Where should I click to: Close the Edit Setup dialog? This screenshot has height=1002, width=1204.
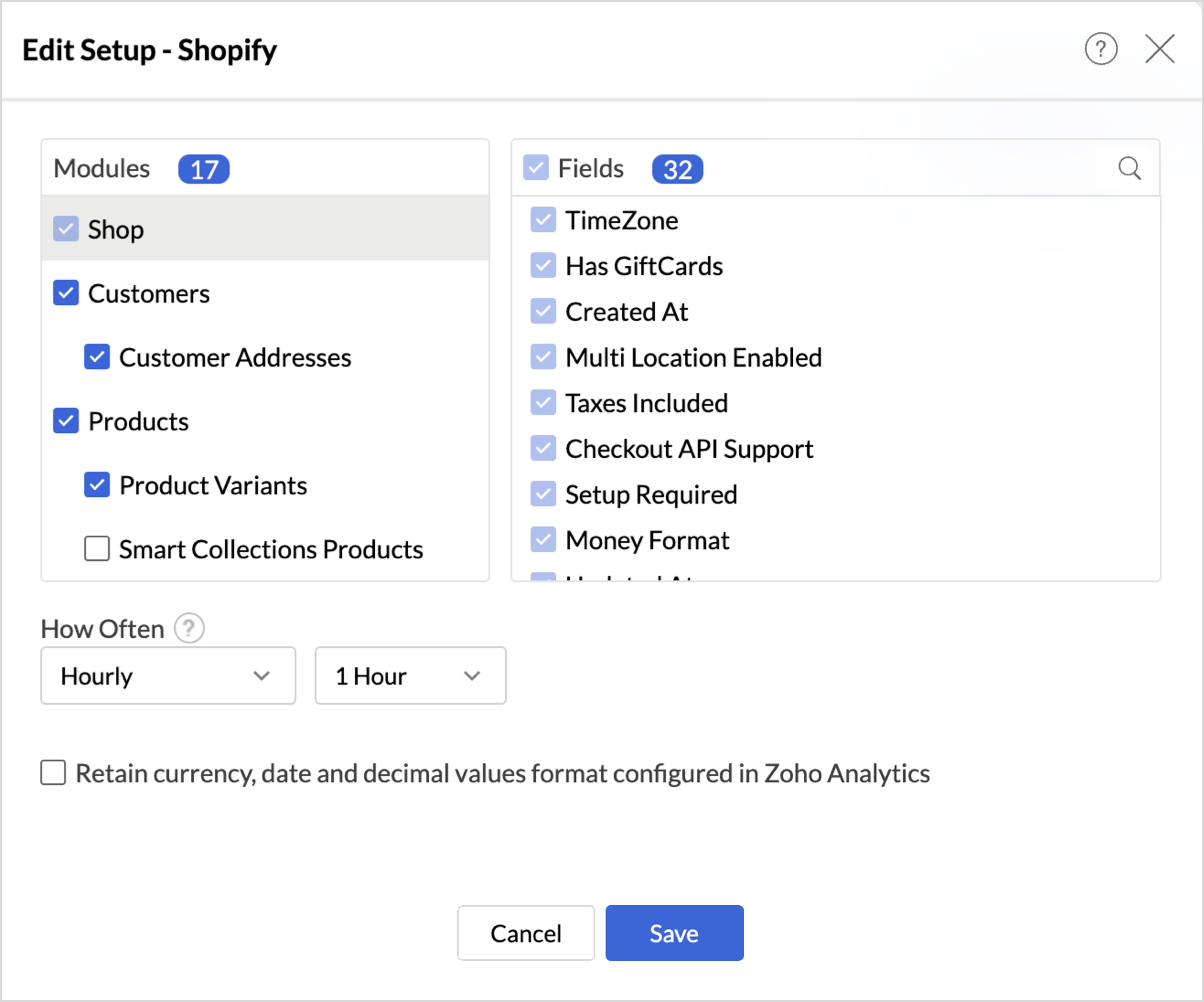[1159, 49]
